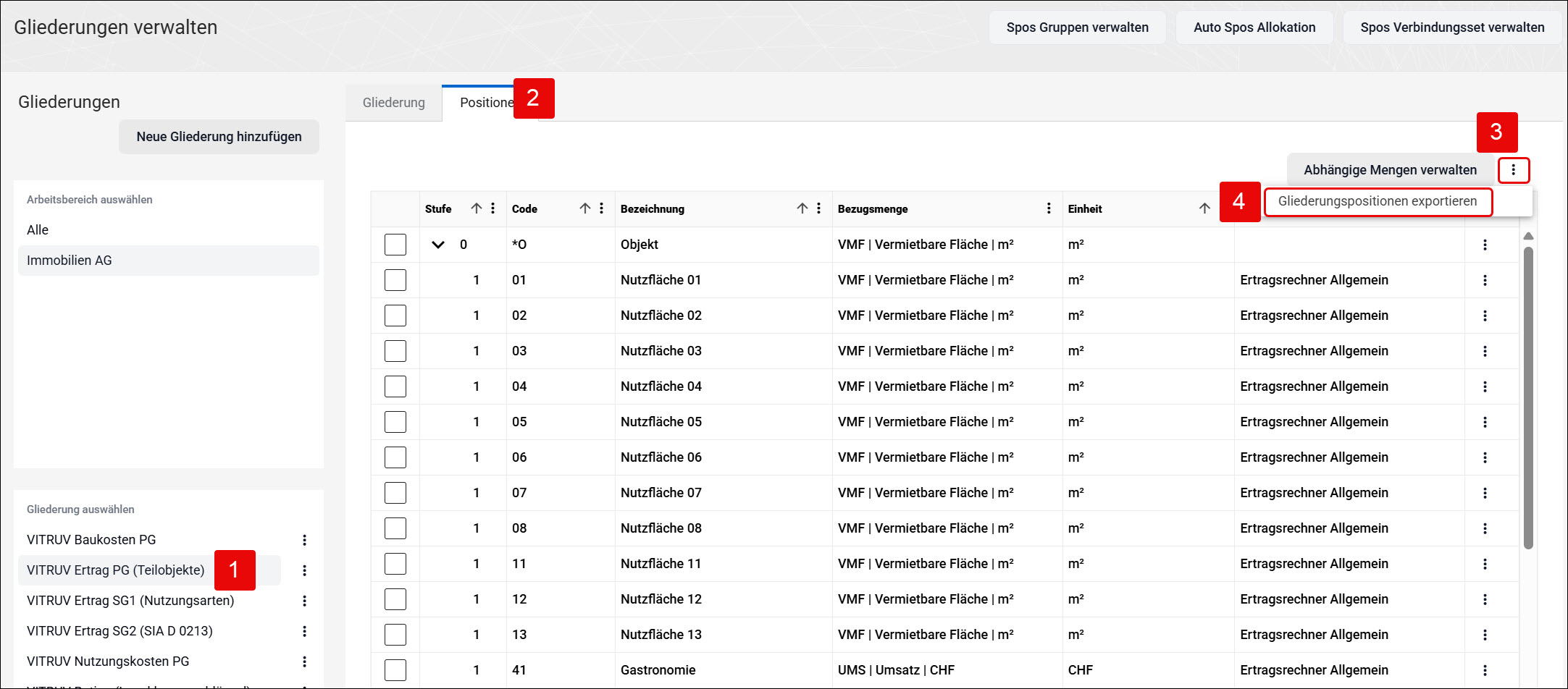Sort by Bezeichnung column arrow
The height and width of the screenshot is (689, 1568).
802,208
